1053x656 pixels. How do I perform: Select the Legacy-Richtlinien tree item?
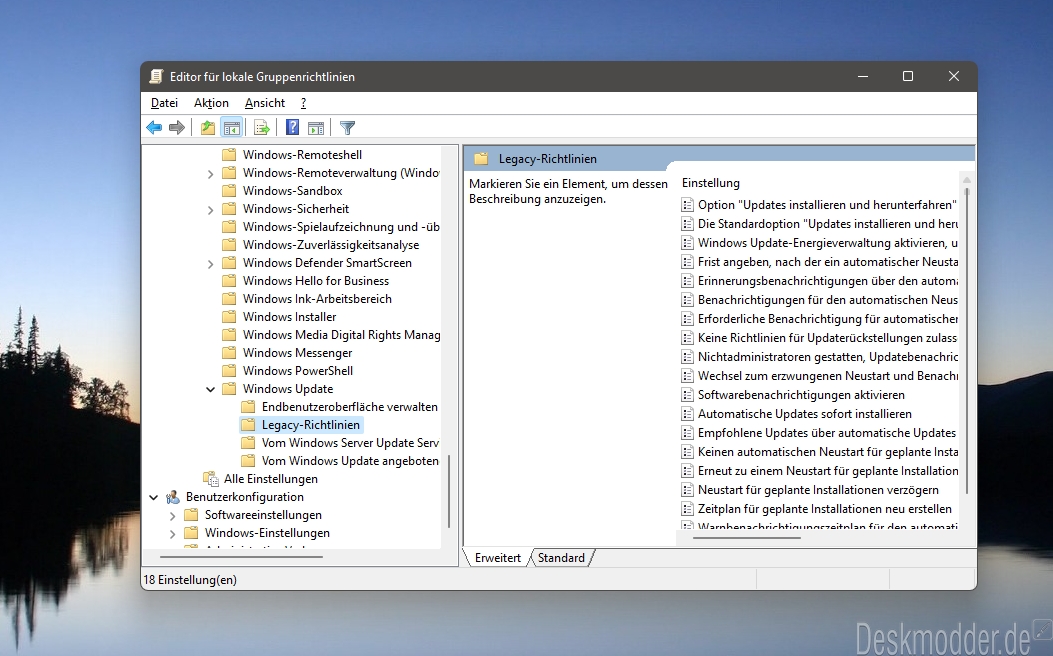(x=311, y=425)
